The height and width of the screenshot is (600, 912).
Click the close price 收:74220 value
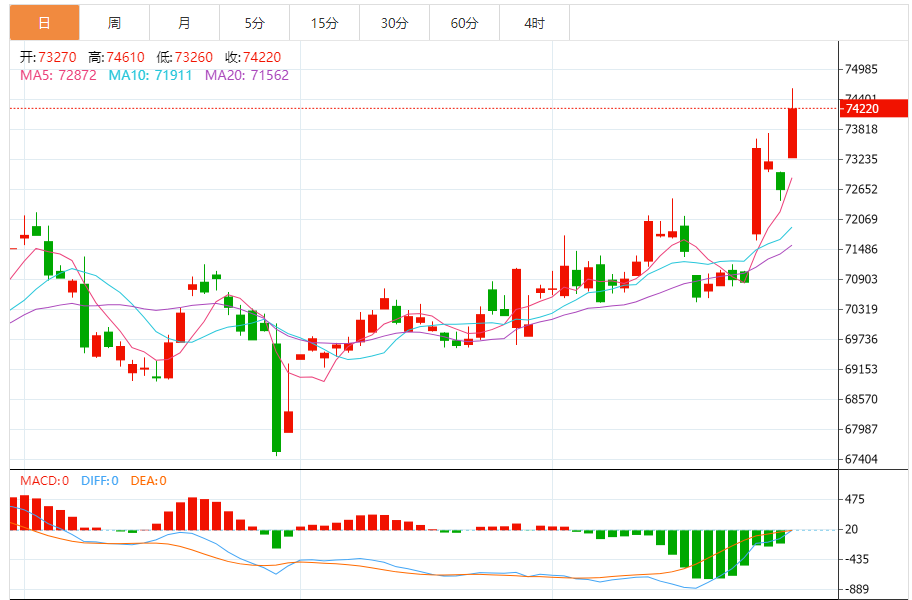(253, 57)
